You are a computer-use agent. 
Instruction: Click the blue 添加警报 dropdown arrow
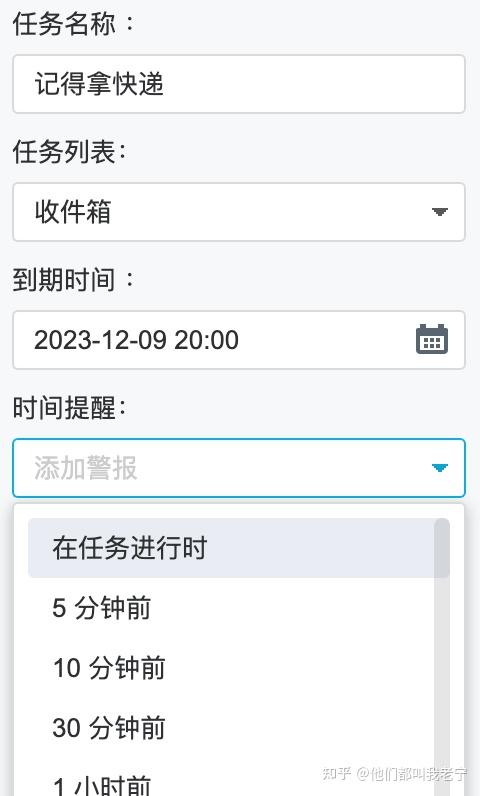[439, 468]
